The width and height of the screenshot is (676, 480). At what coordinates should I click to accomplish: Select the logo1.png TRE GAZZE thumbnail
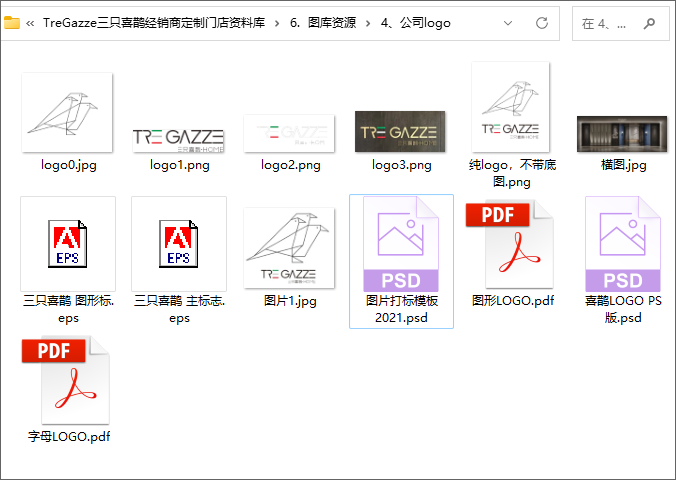pyautogui.click(x=178, y=140)
